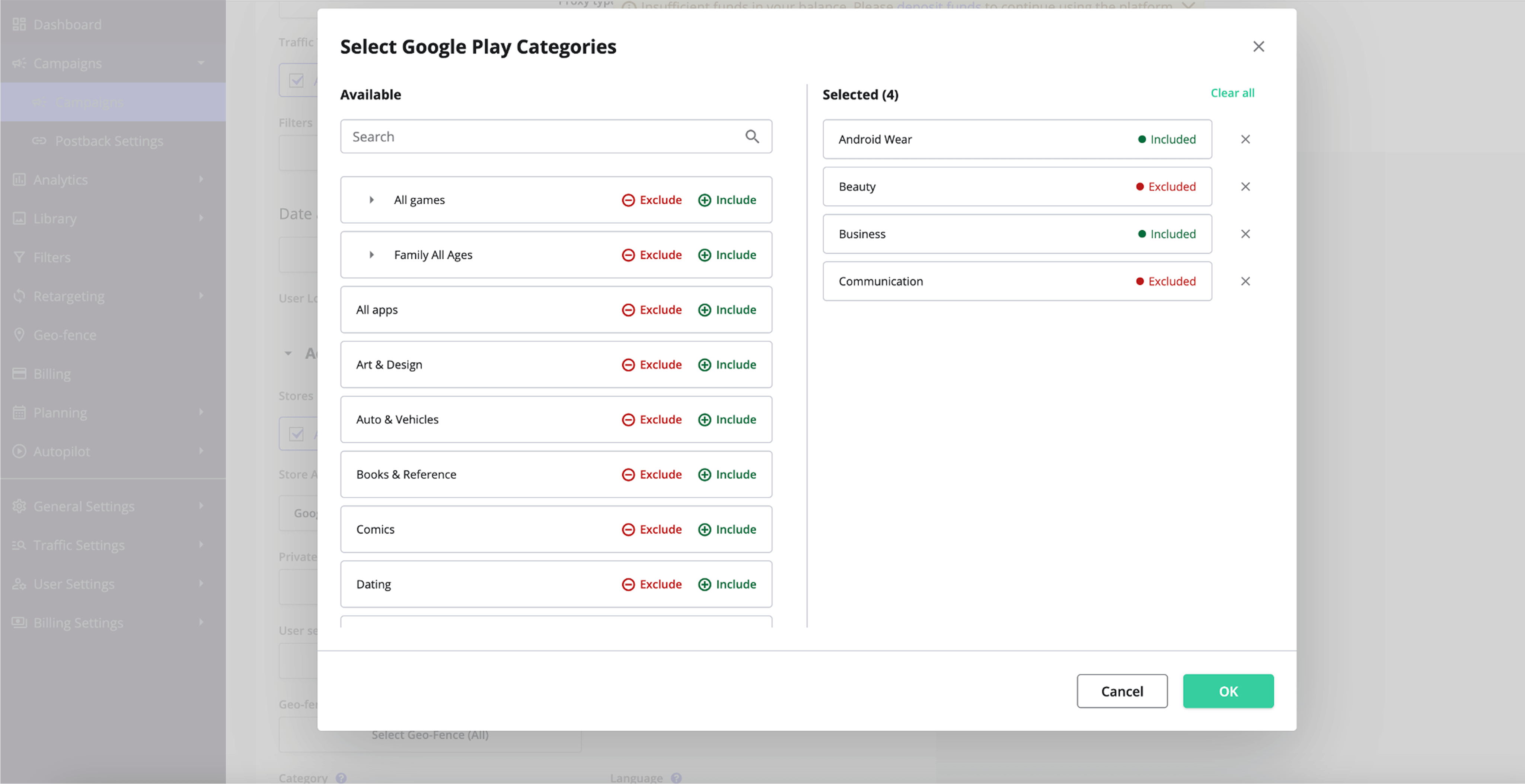The image size is (1525, 784).
Task: Click the Analytics chart icon
Action: coord(19,179)
